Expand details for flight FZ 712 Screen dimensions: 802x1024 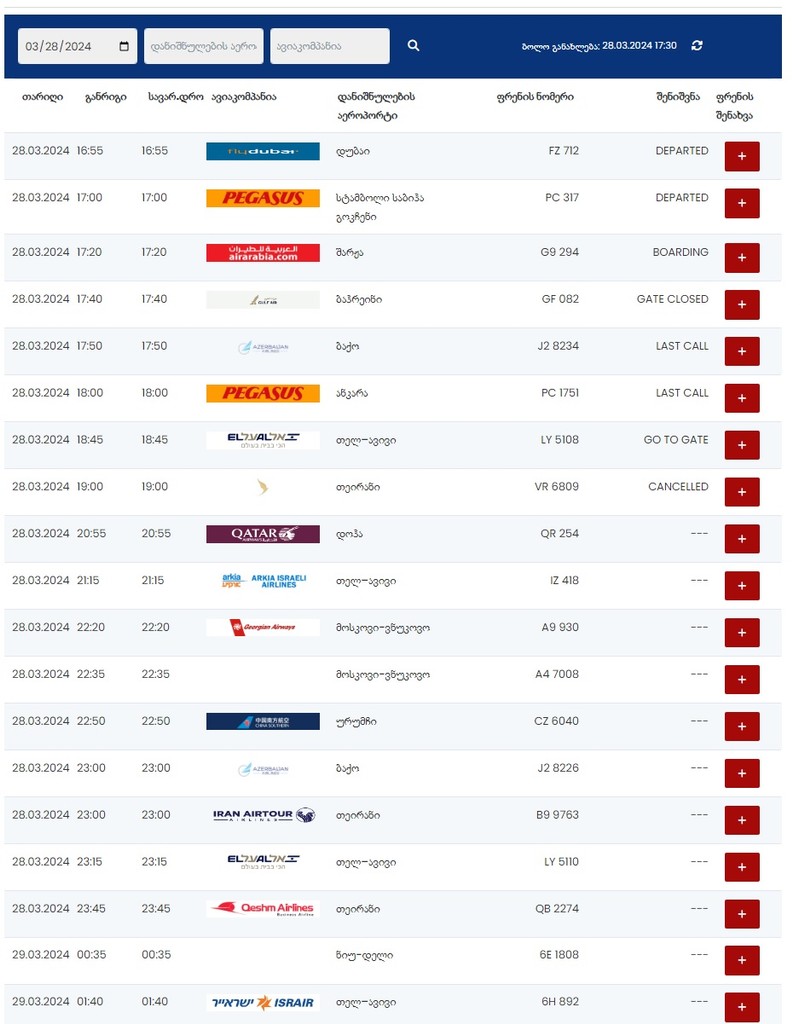click(742, 157)
